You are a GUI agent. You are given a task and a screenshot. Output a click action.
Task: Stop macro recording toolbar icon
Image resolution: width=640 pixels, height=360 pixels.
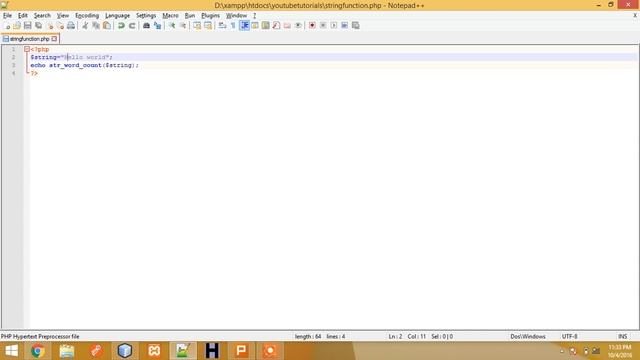(323, 25)
